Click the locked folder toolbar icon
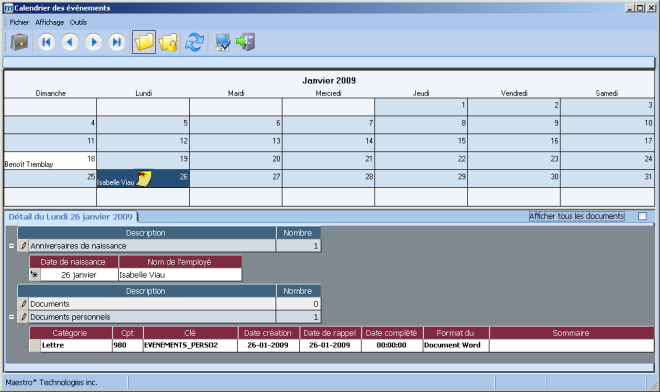This screenshot has height=392, width=660. tap(168, 42)
